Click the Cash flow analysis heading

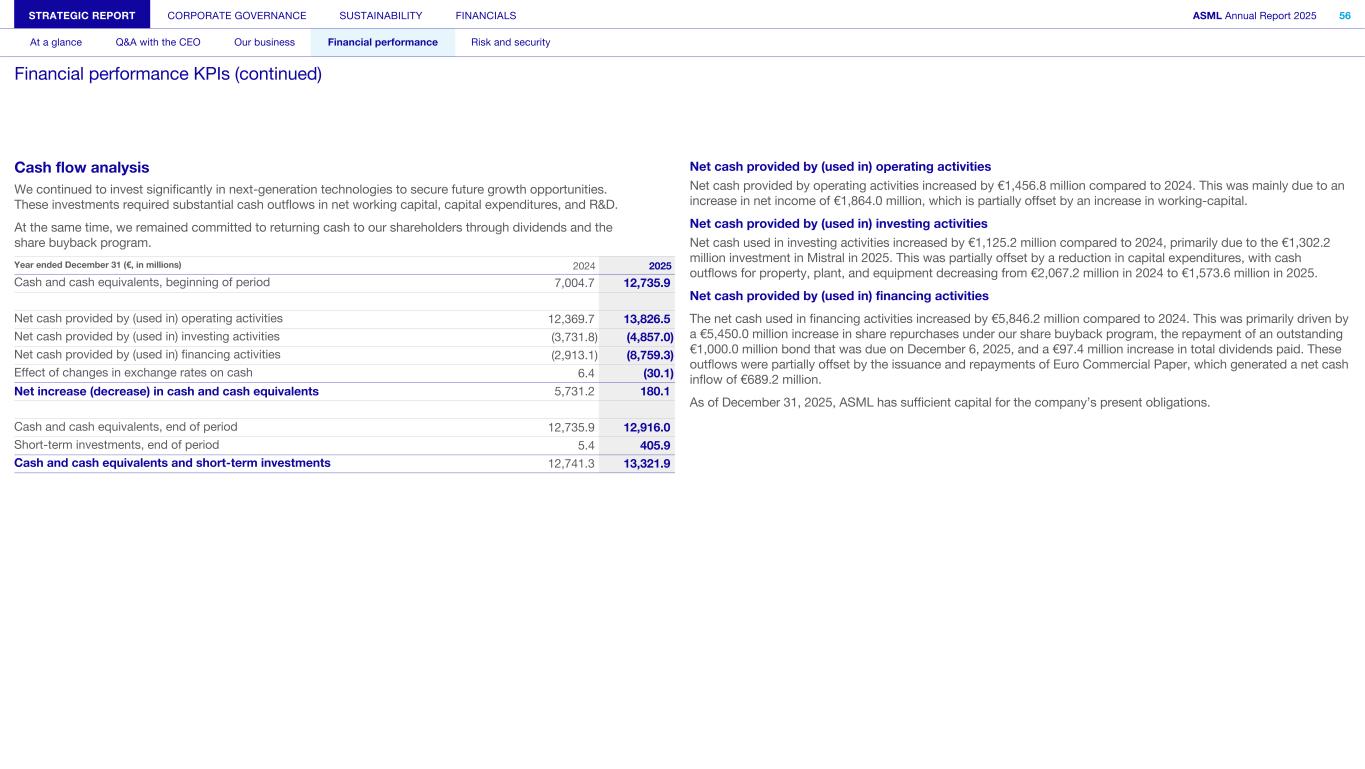pos(82,168)
